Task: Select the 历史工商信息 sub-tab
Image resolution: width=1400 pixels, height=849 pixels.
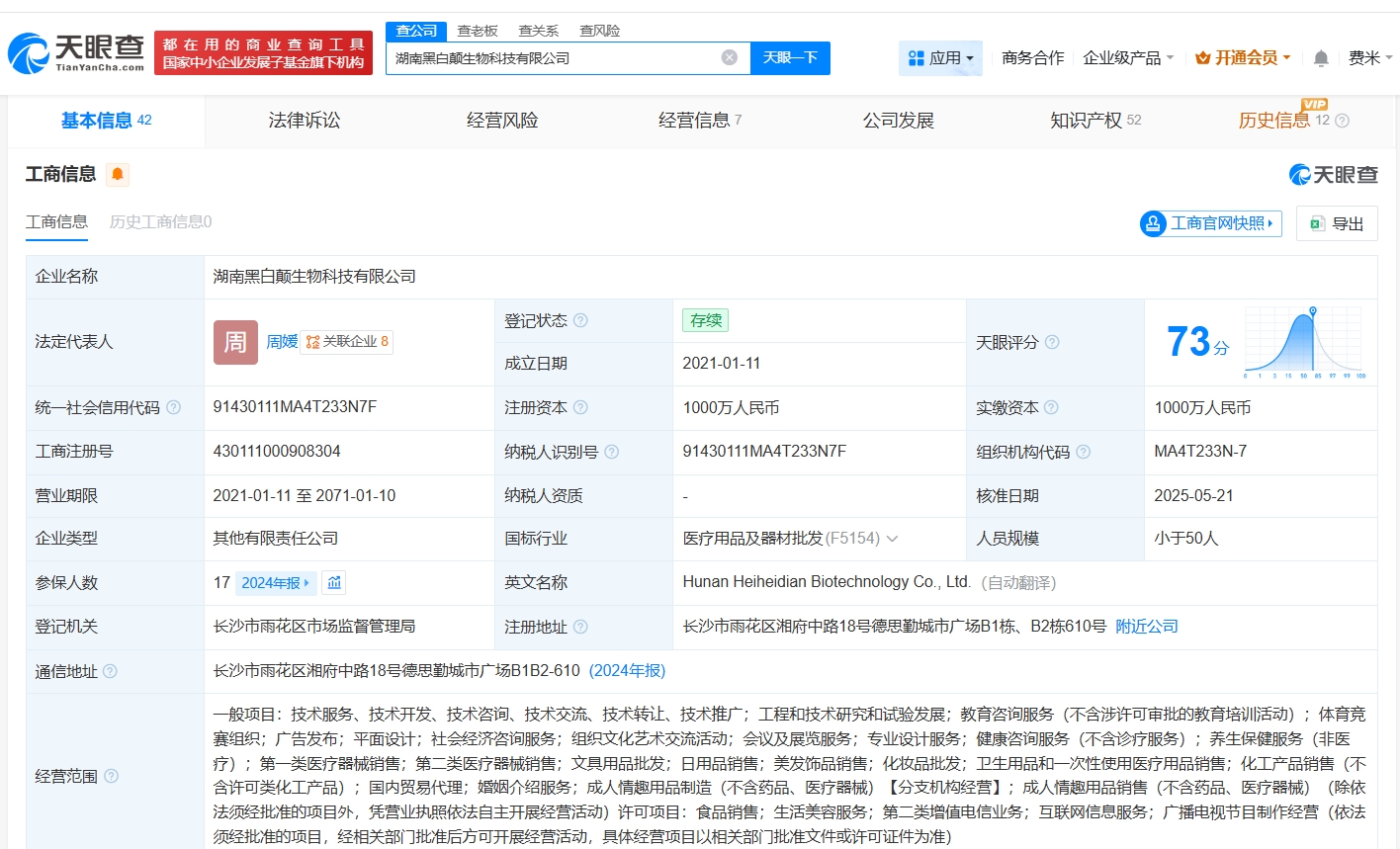Action: [160, 222]
